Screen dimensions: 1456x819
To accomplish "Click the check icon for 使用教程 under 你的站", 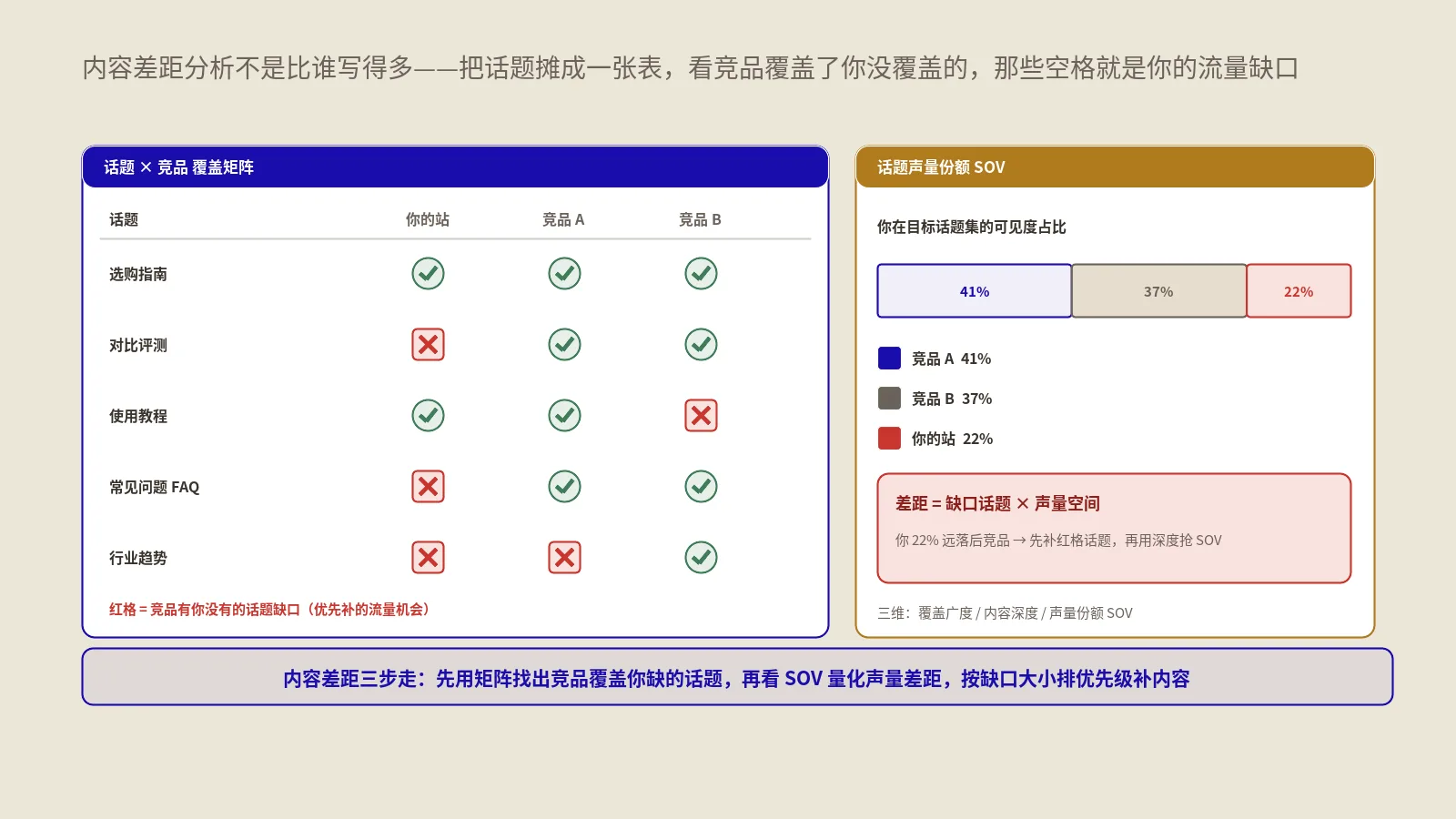I will [x=428, y=415].
